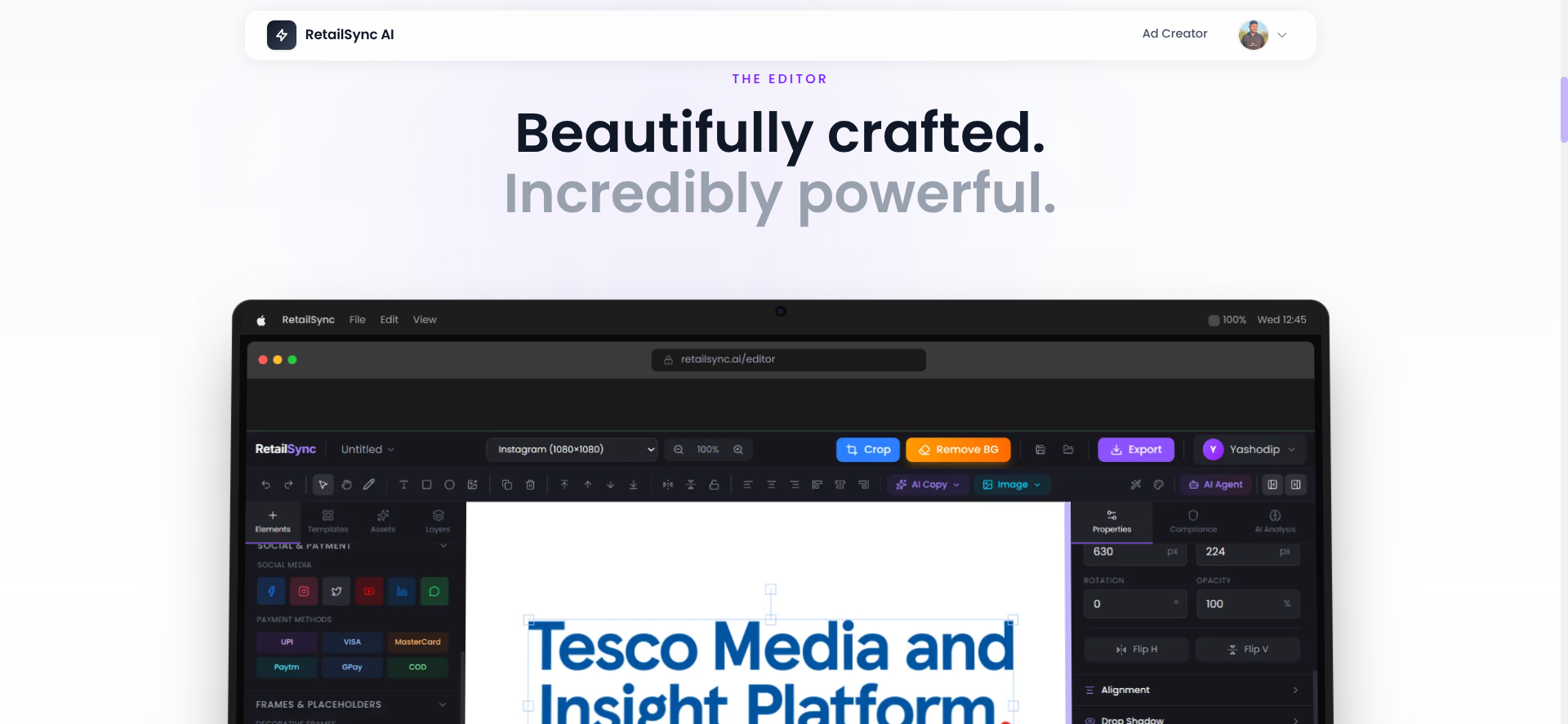Click the undo arrow in editor toolbar
Screen dimensions: 1568x724
(x=265, y=485)
